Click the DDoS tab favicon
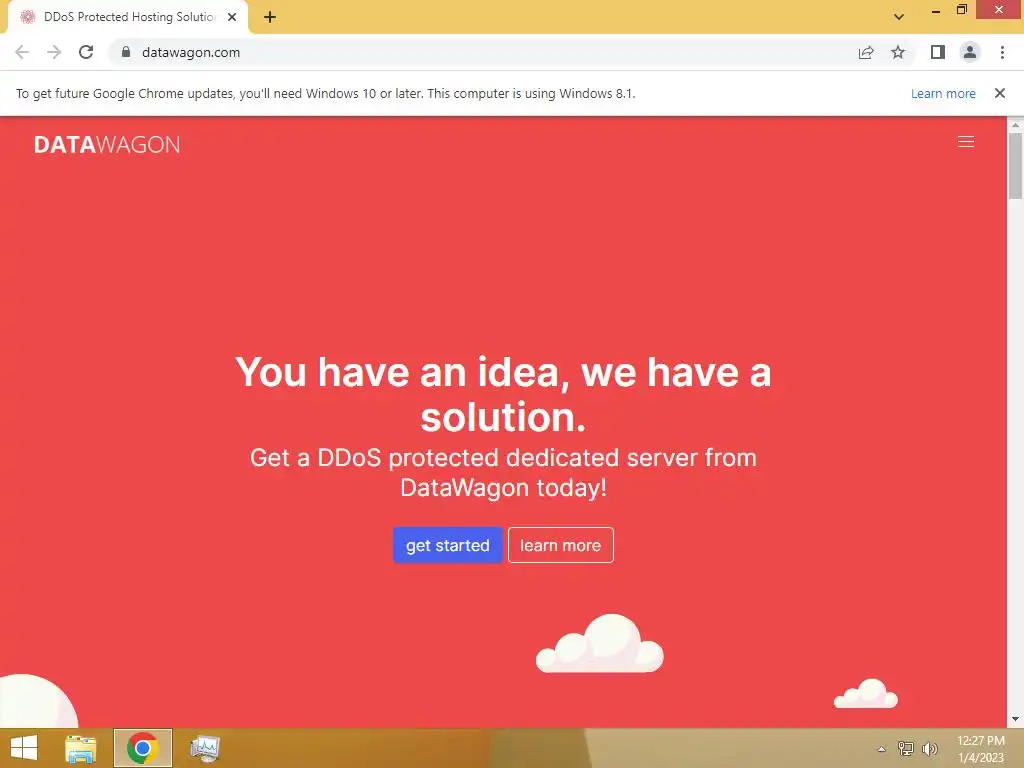 click(27, 17)
